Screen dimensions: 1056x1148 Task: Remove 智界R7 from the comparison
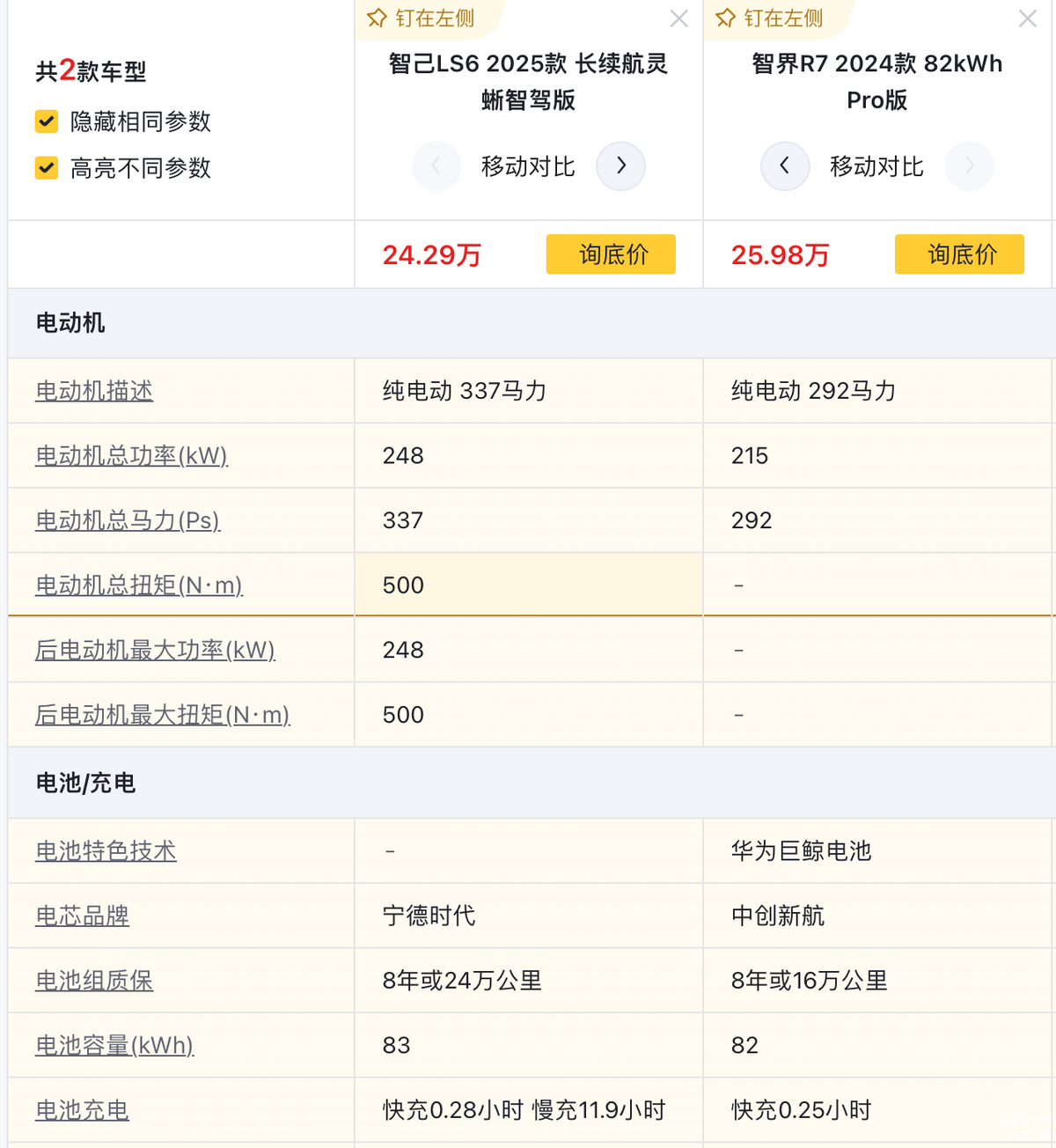coord(1027,18)
